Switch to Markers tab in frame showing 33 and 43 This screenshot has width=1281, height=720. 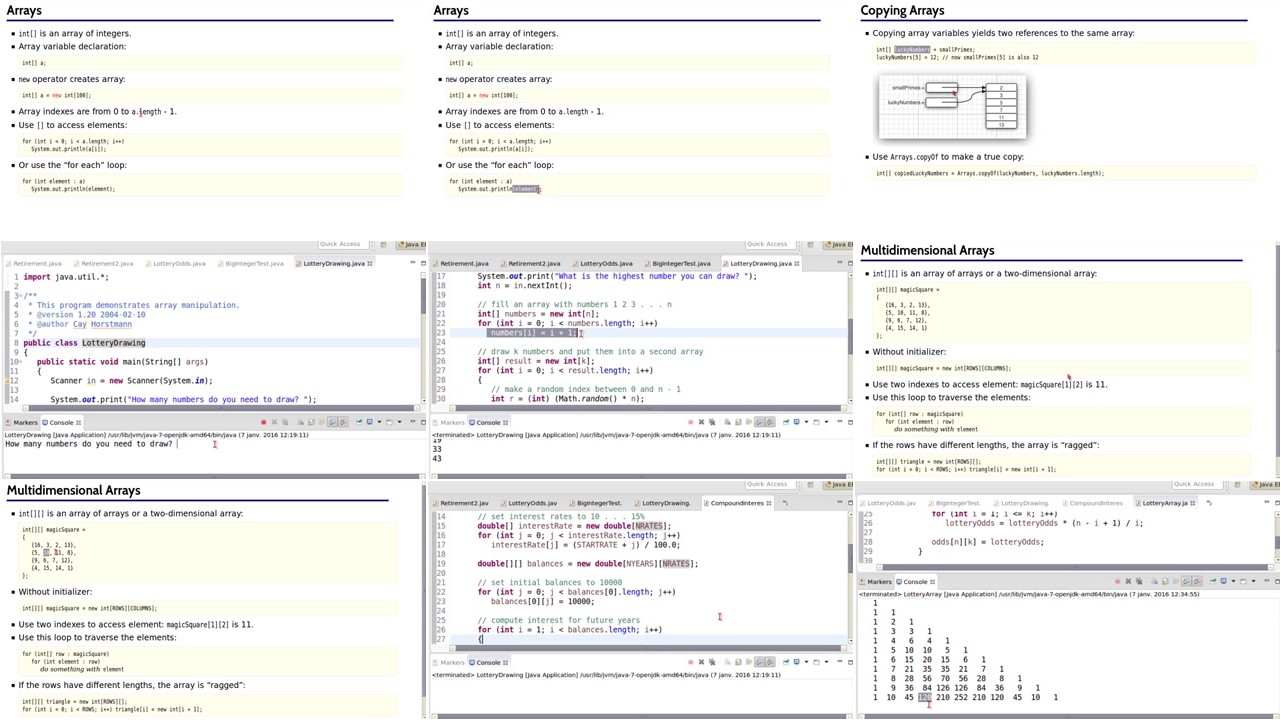tap(448, 422)
